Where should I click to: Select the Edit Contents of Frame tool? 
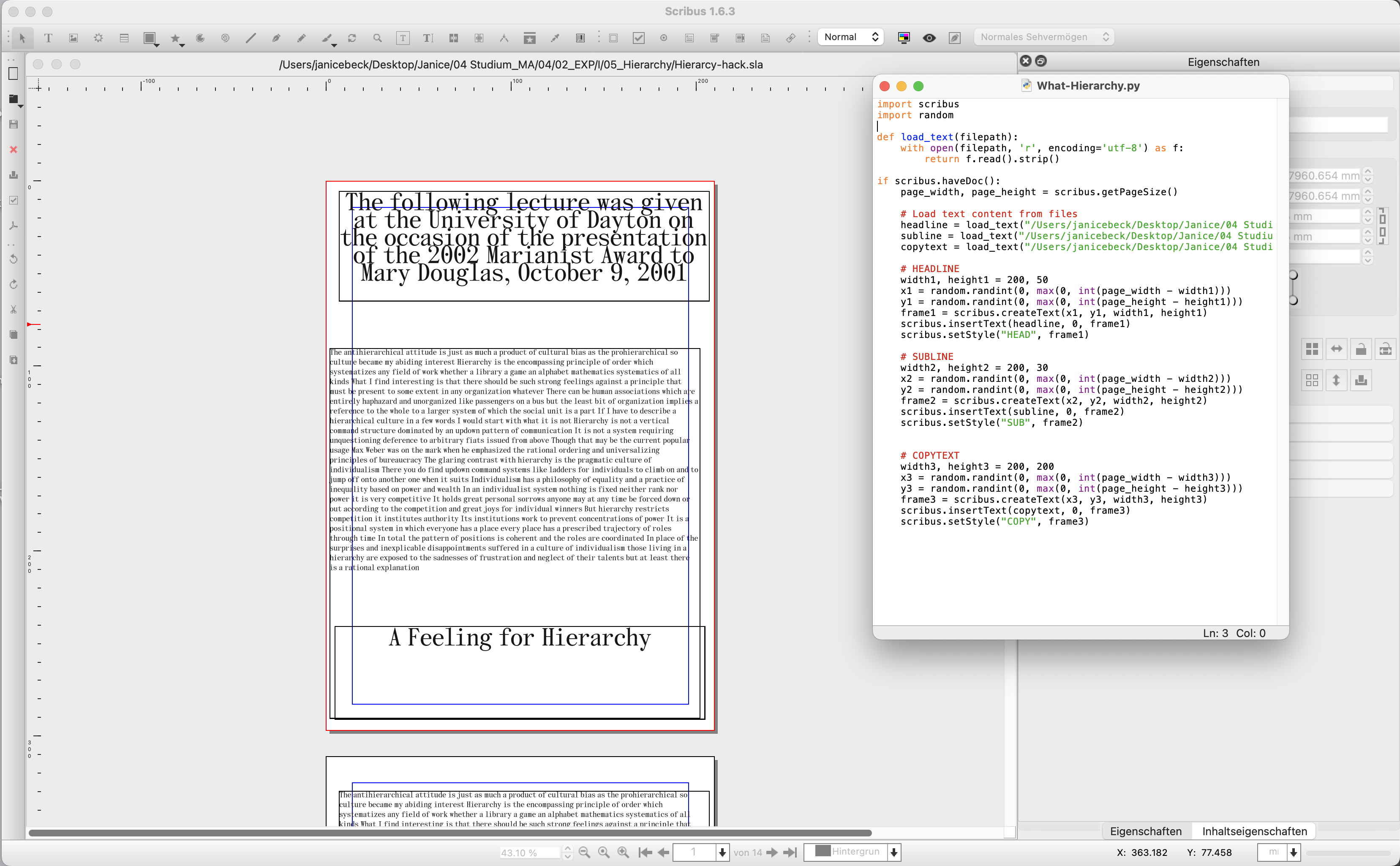tap(403, 38)
